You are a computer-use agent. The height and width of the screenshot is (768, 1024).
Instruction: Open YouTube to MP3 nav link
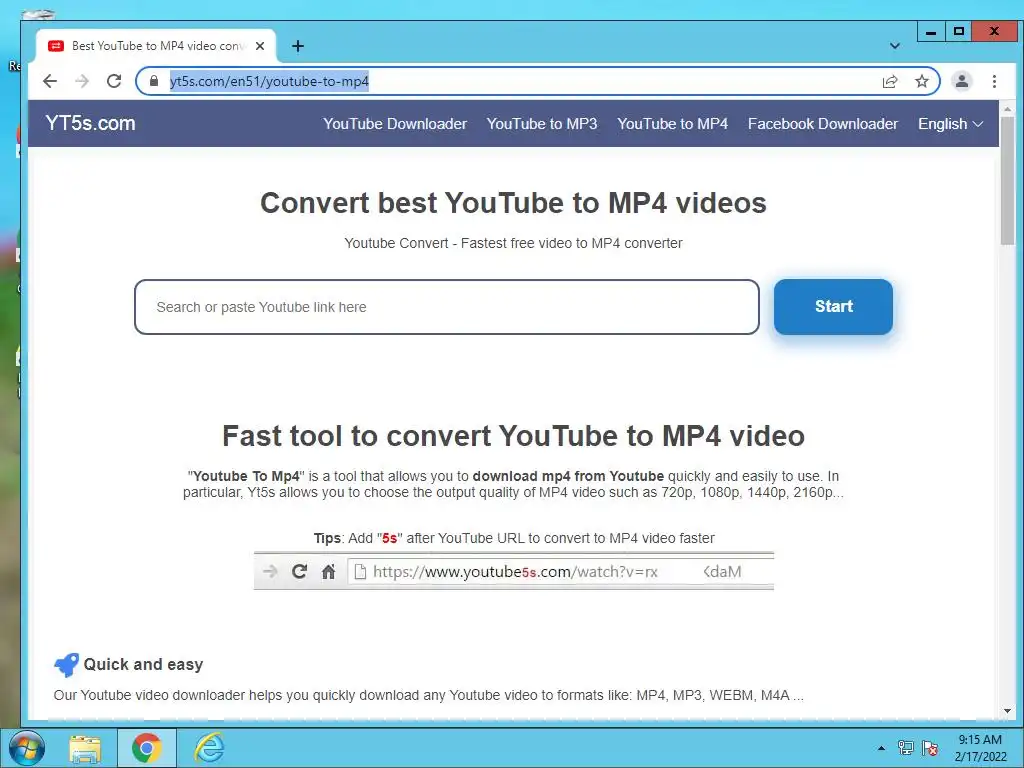click(x=541, y=123)
